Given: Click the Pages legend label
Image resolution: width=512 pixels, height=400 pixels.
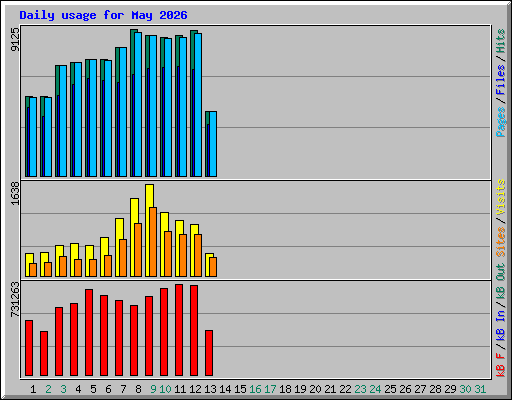Looking at the screenshot, I should [x=501, y=122].
